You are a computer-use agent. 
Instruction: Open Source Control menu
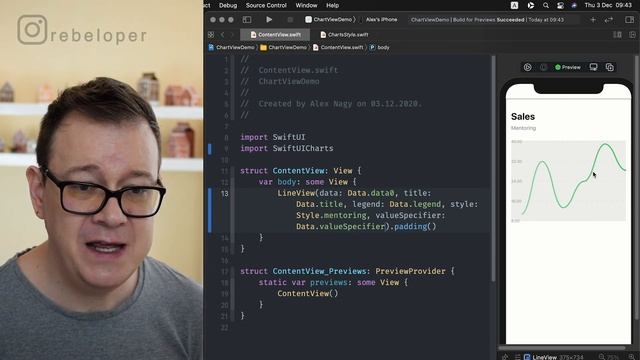(266, 5)
